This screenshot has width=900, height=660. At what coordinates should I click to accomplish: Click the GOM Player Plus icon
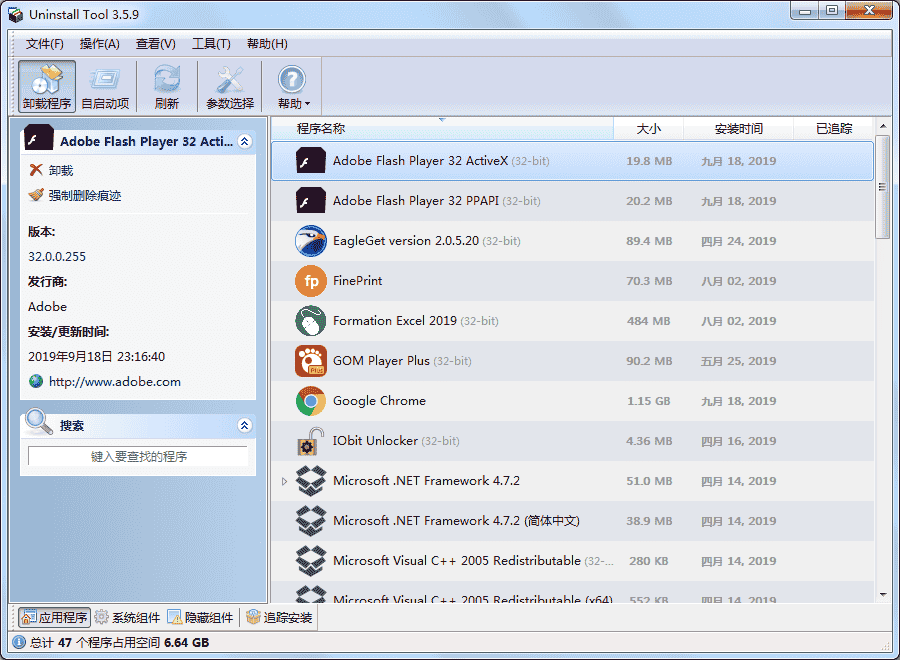(x=311, y=360)
